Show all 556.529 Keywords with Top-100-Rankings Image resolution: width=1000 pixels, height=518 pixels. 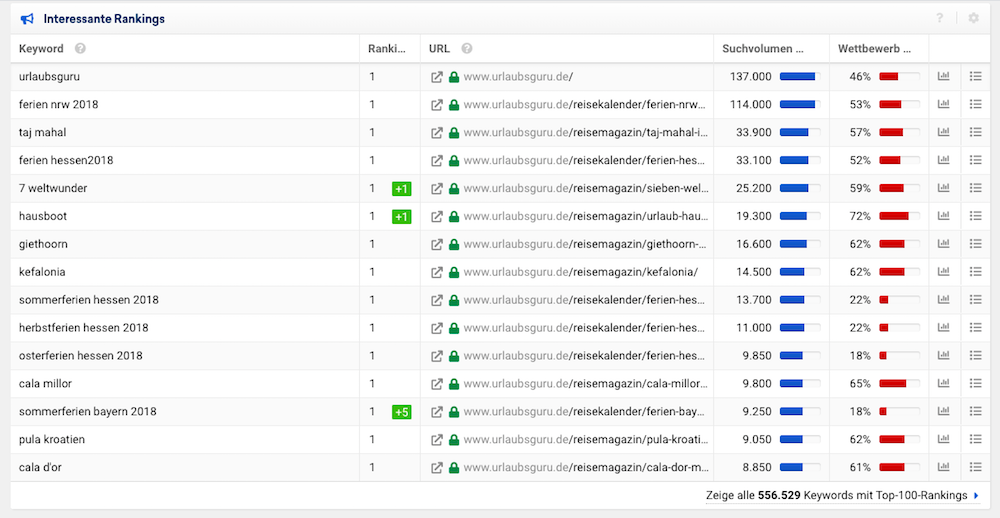point(842,496)
